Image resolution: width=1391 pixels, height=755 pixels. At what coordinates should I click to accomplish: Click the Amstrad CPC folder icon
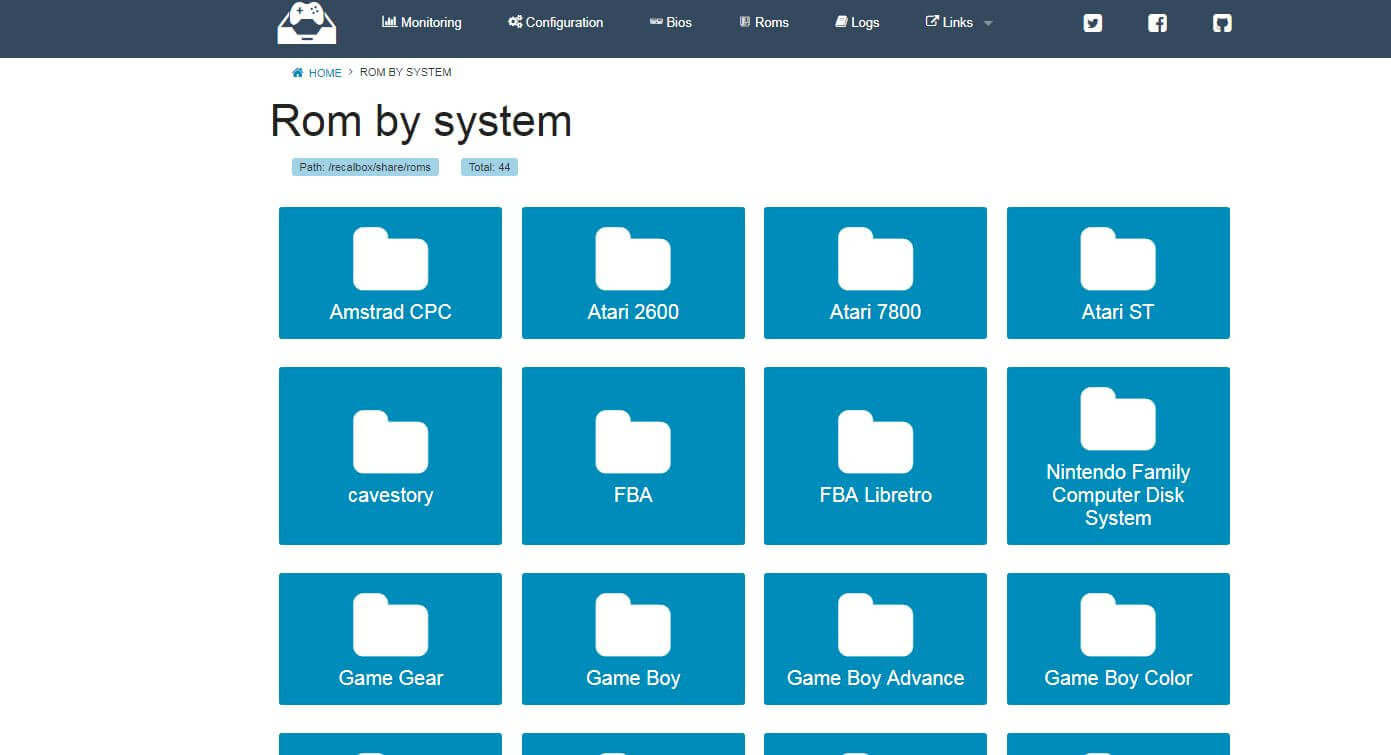coord(390,259)
